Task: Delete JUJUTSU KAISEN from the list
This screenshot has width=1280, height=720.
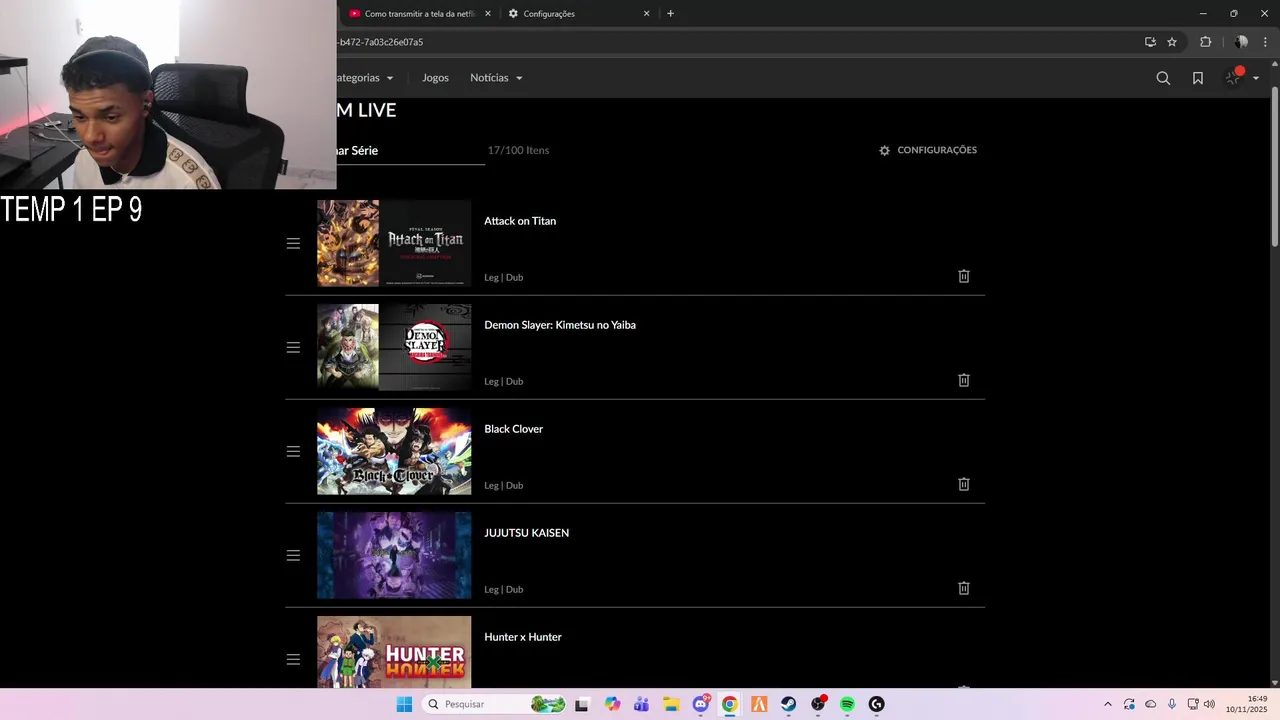Action: point(964,588)
